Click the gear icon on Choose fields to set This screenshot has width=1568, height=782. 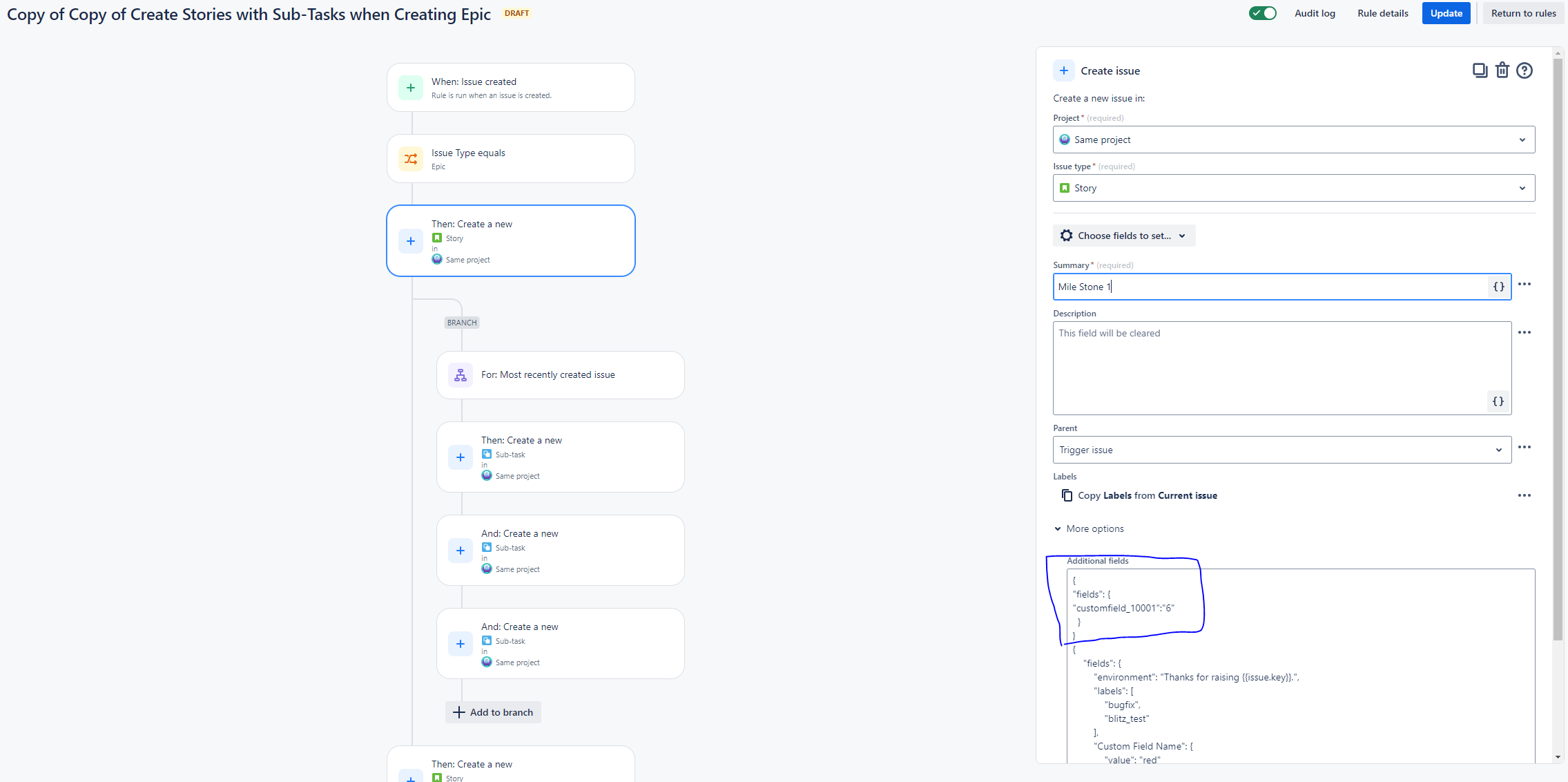pyautogui.click(x=1066, y=235)
